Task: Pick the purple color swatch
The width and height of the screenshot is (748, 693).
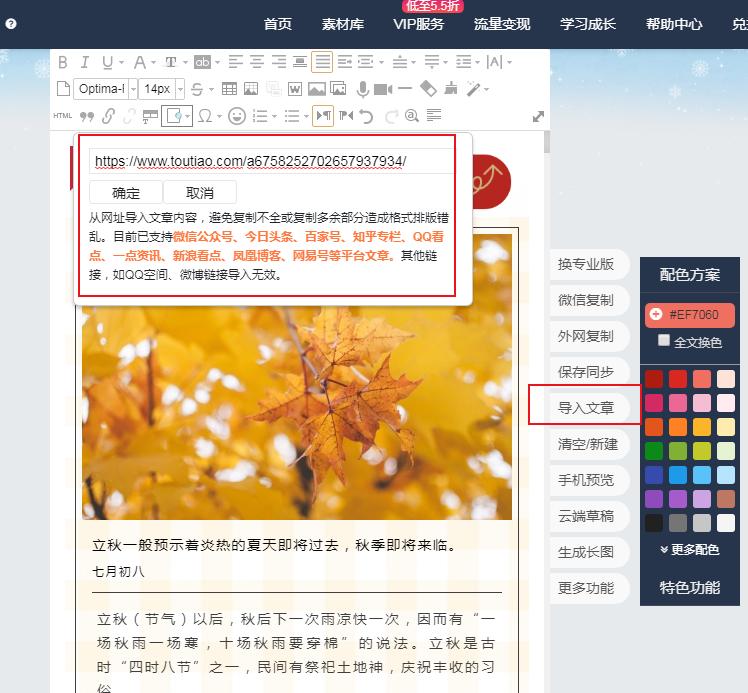Action: click(654, 499)
